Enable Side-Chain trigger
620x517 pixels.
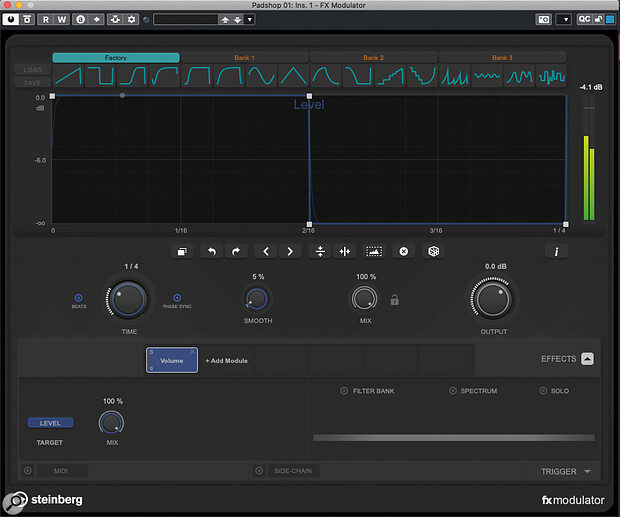[x=259, y=470]
